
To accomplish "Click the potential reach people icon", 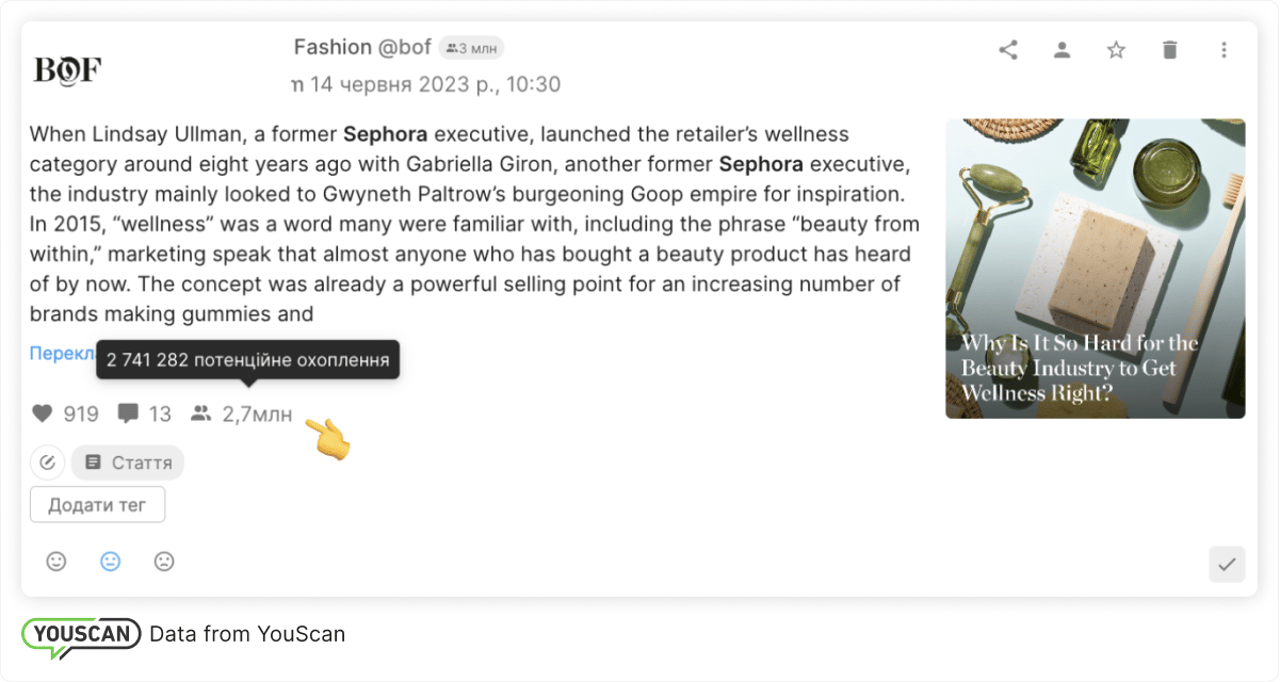I will point(202,414).
